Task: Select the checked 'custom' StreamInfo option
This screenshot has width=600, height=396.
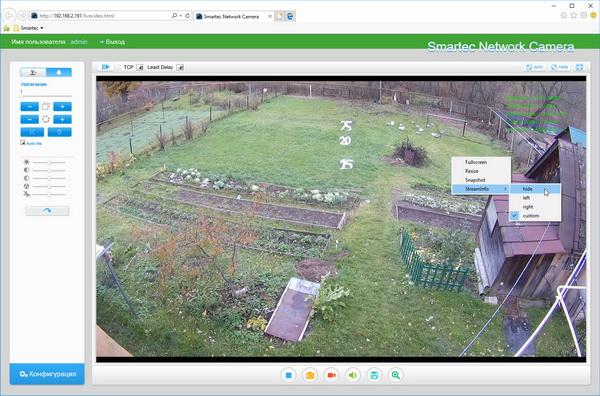Action: tap(535, 216)
